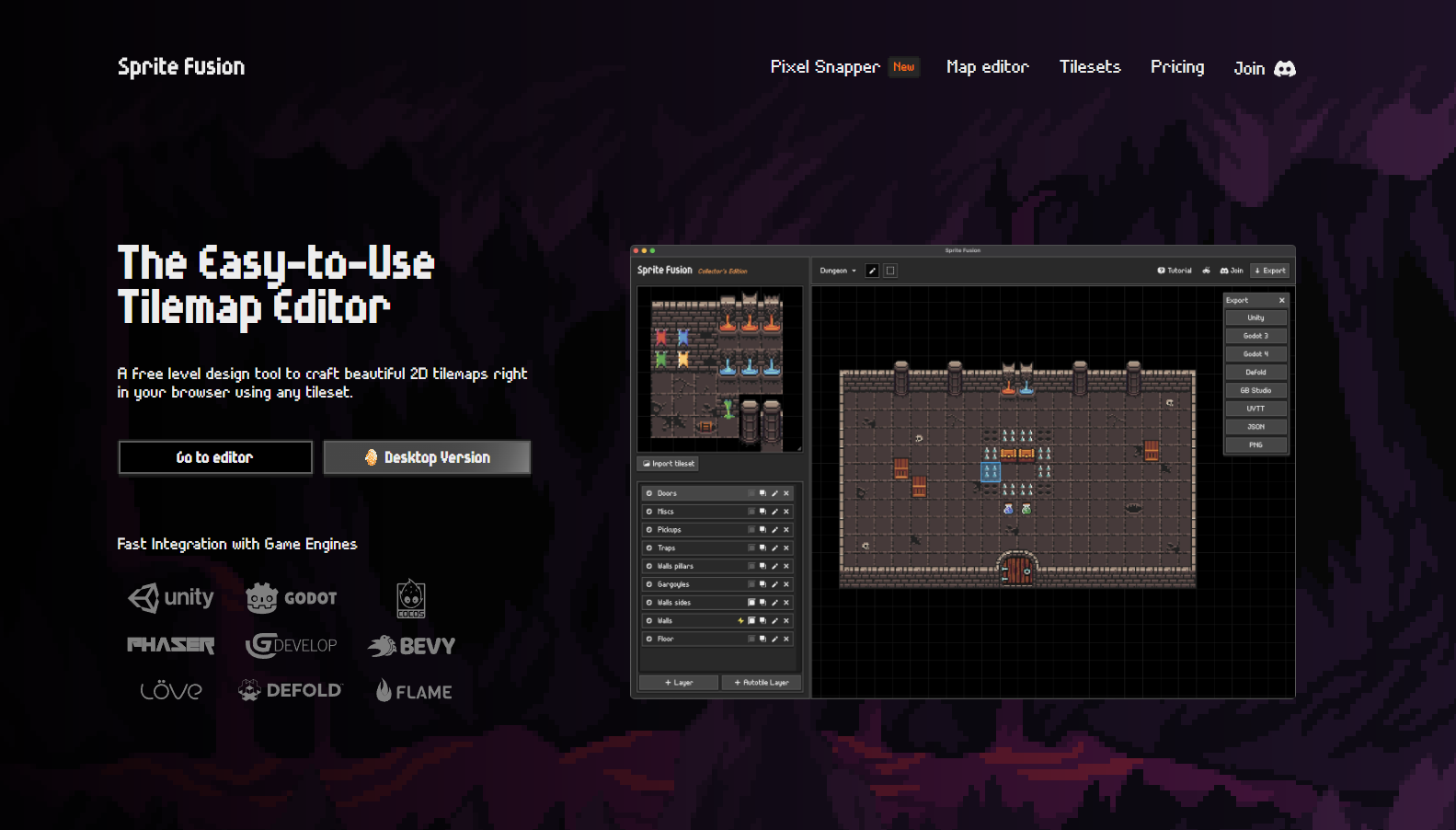The width and height of the screenshot is (1456, 830).
Task: Choose Godot 4 export format
Action: pyautogui.click(x=1255, y=354)
